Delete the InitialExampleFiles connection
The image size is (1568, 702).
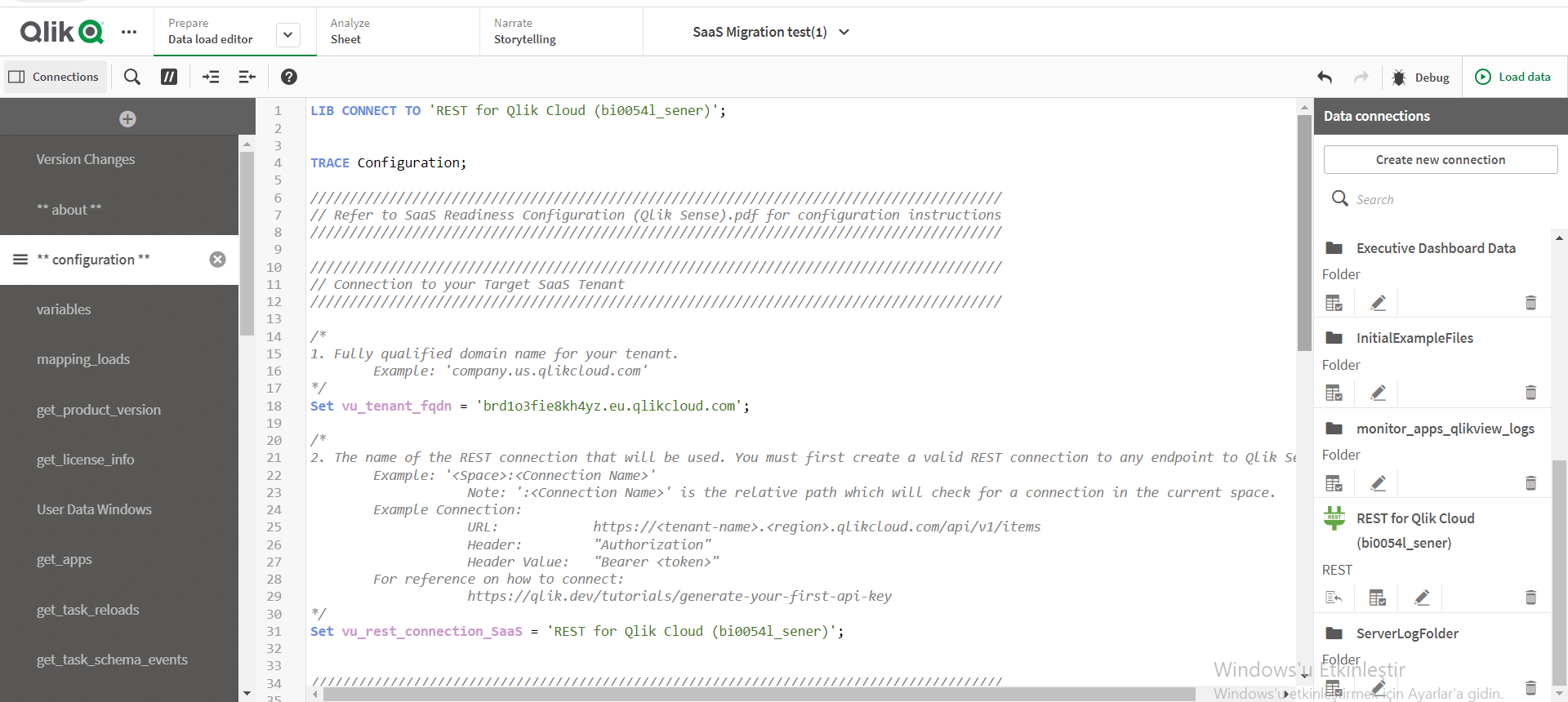coord(1530,393)
